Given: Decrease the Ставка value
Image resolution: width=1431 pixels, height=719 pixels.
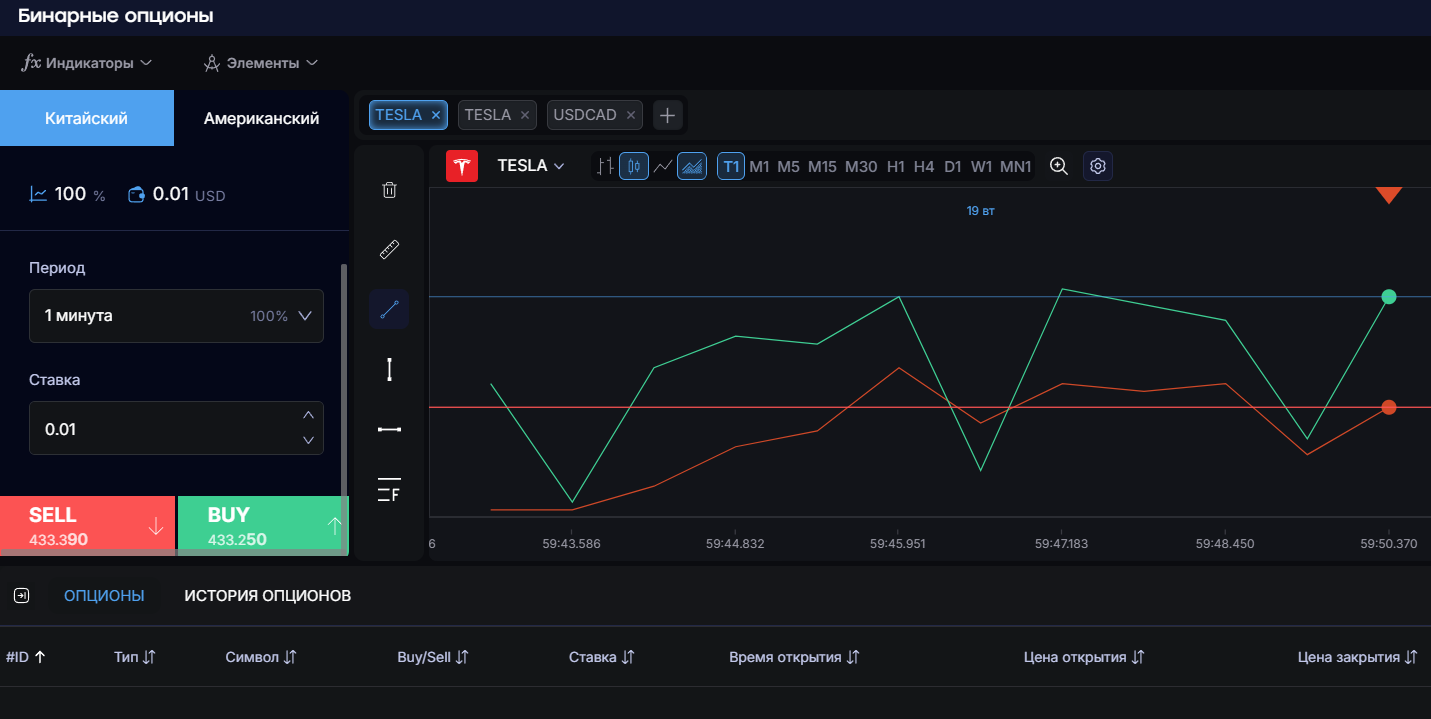Looking at the screenshot, I should click(308, 441).
